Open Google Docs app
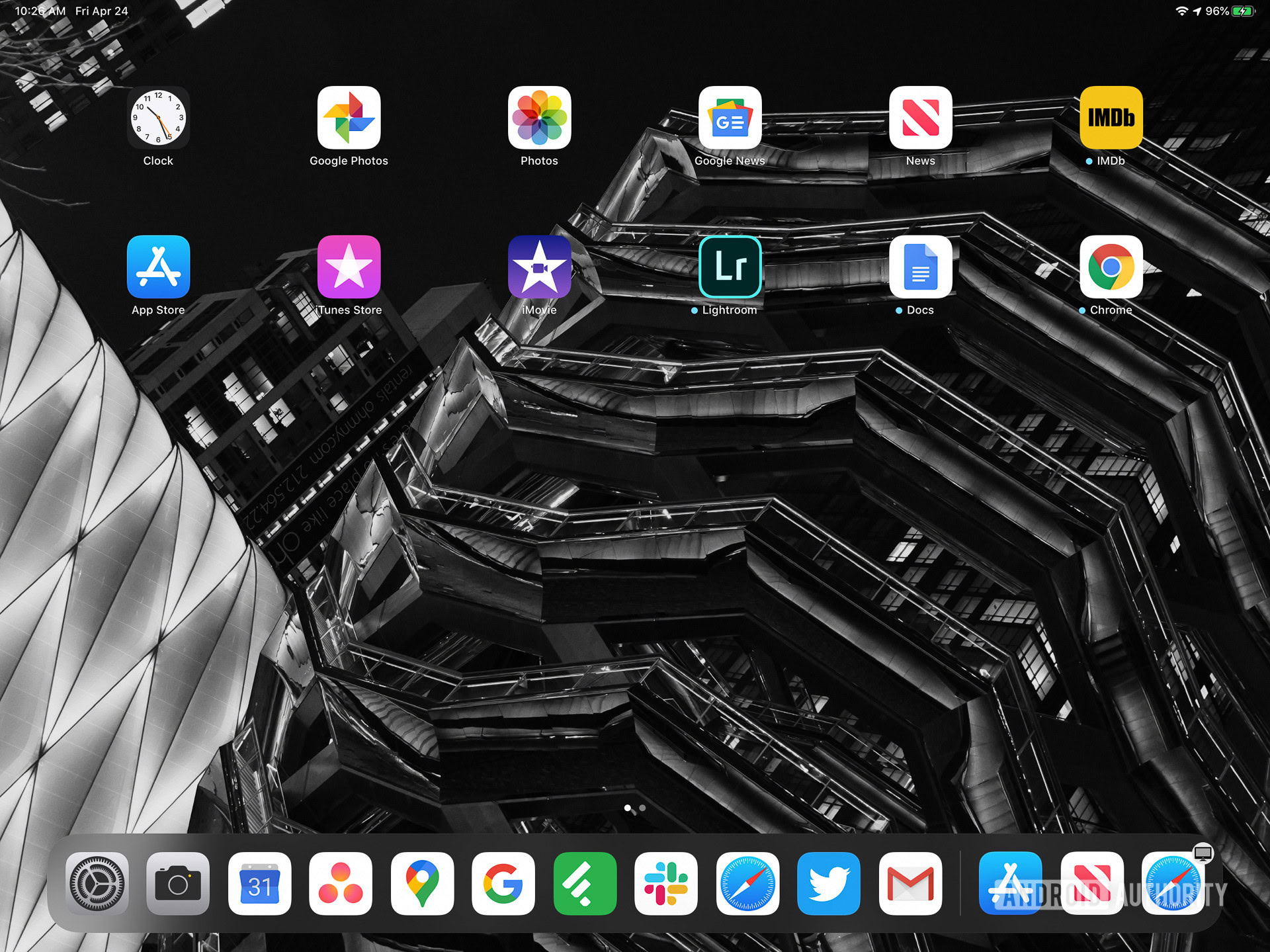This screenshot has height=952, width=1270. point(920,267)
